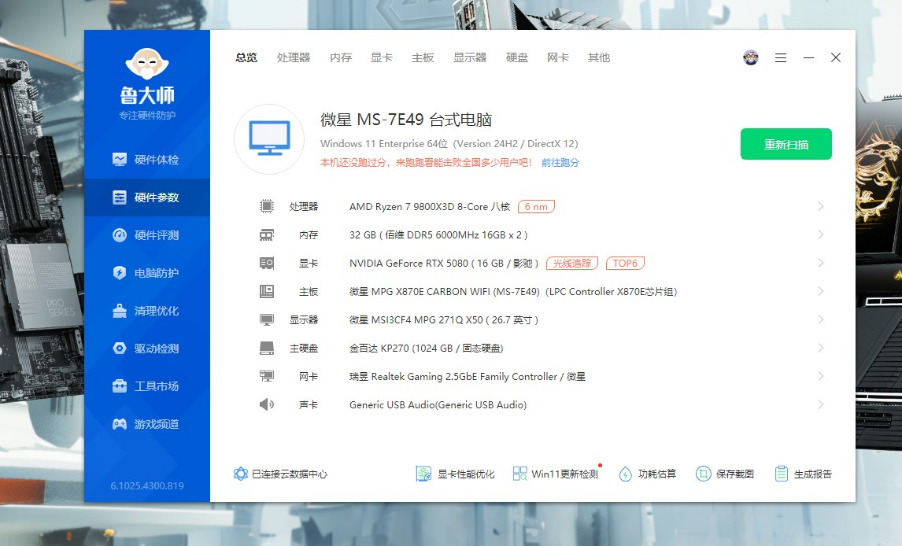Minimize the Ludashi window
The width and height of the screenshot is (902, 546).
pos(809,58)
